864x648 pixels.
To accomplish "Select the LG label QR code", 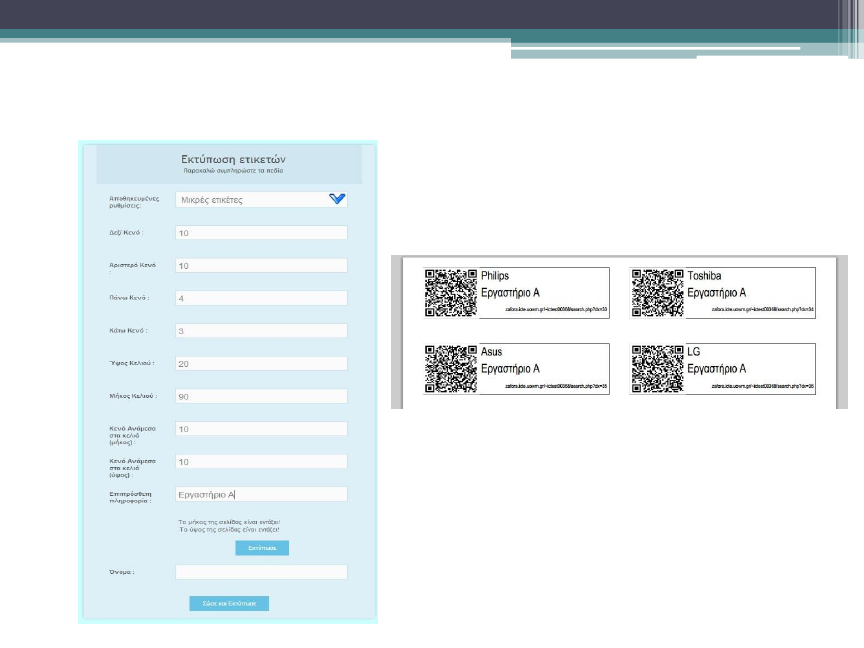I will [657, 369].
